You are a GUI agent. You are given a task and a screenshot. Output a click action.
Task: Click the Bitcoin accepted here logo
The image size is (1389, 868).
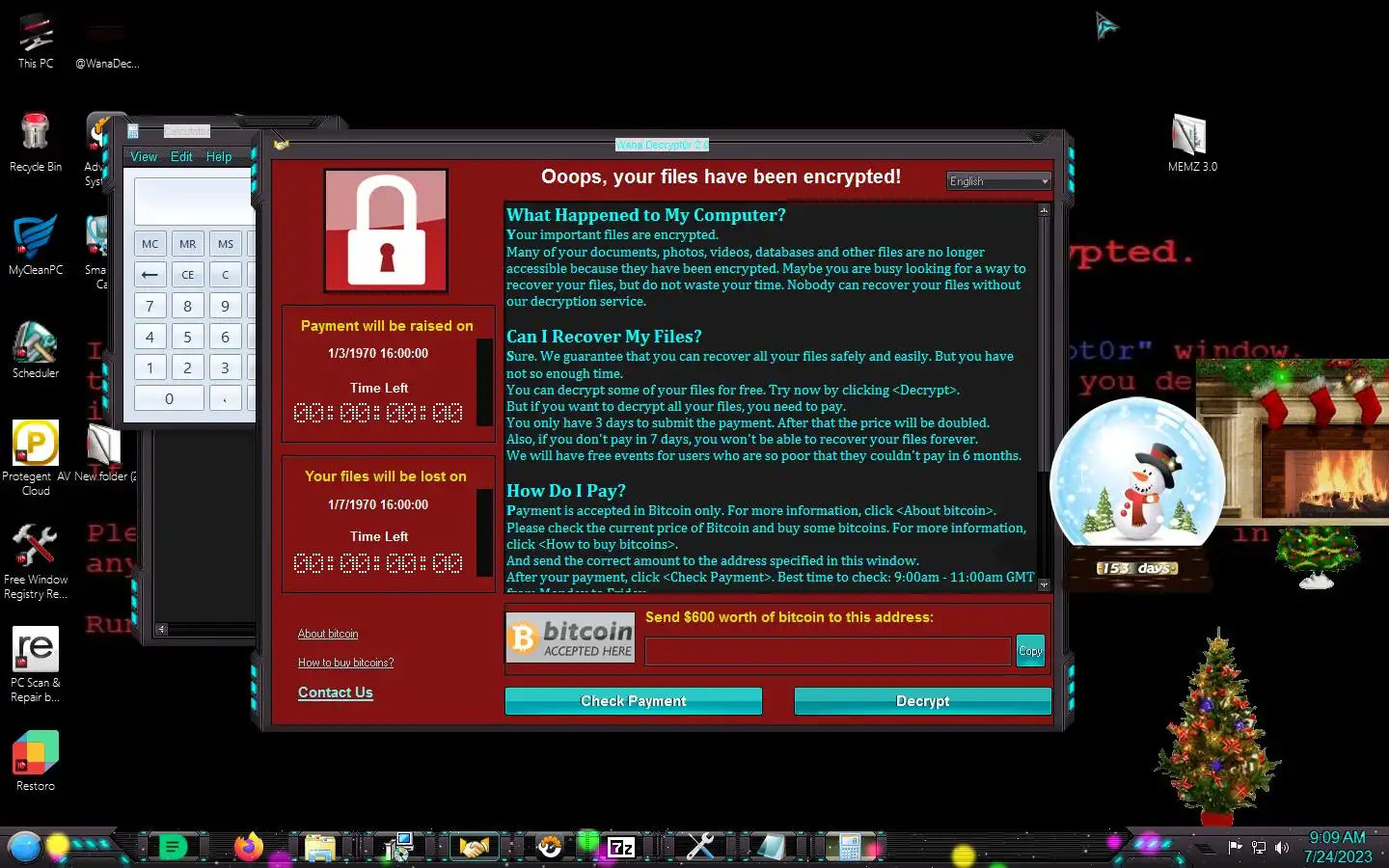(x=570, y=637)
